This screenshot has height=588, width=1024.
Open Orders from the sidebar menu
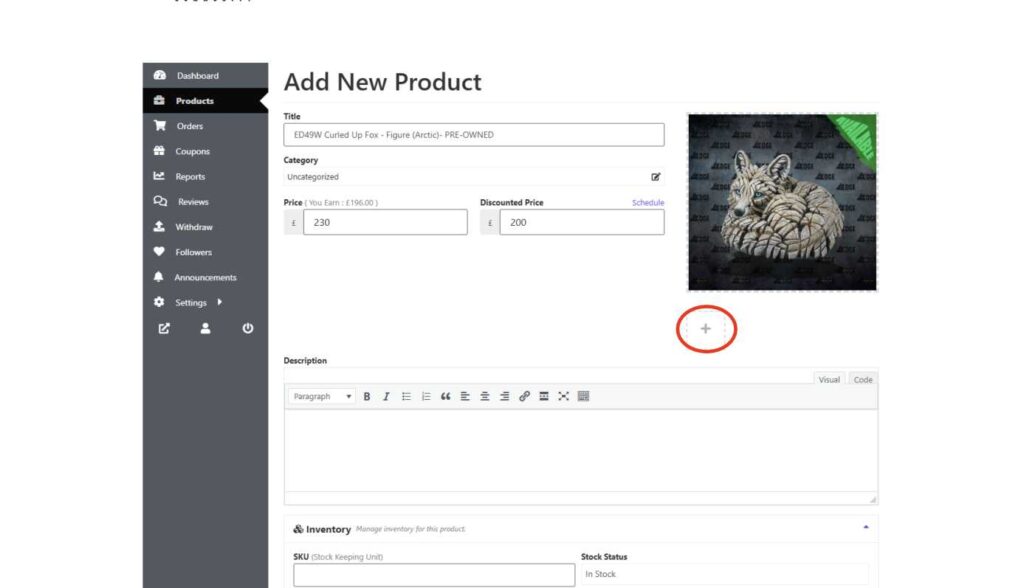(x=189, y=126)
